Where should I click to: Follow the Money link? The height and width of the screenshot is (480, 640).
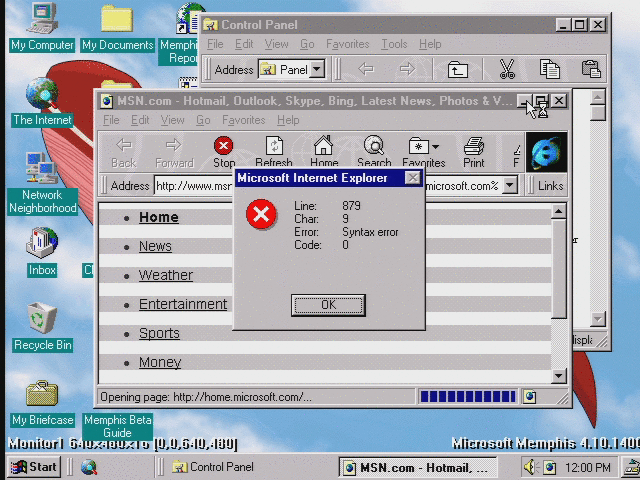[x=160, y=362]
